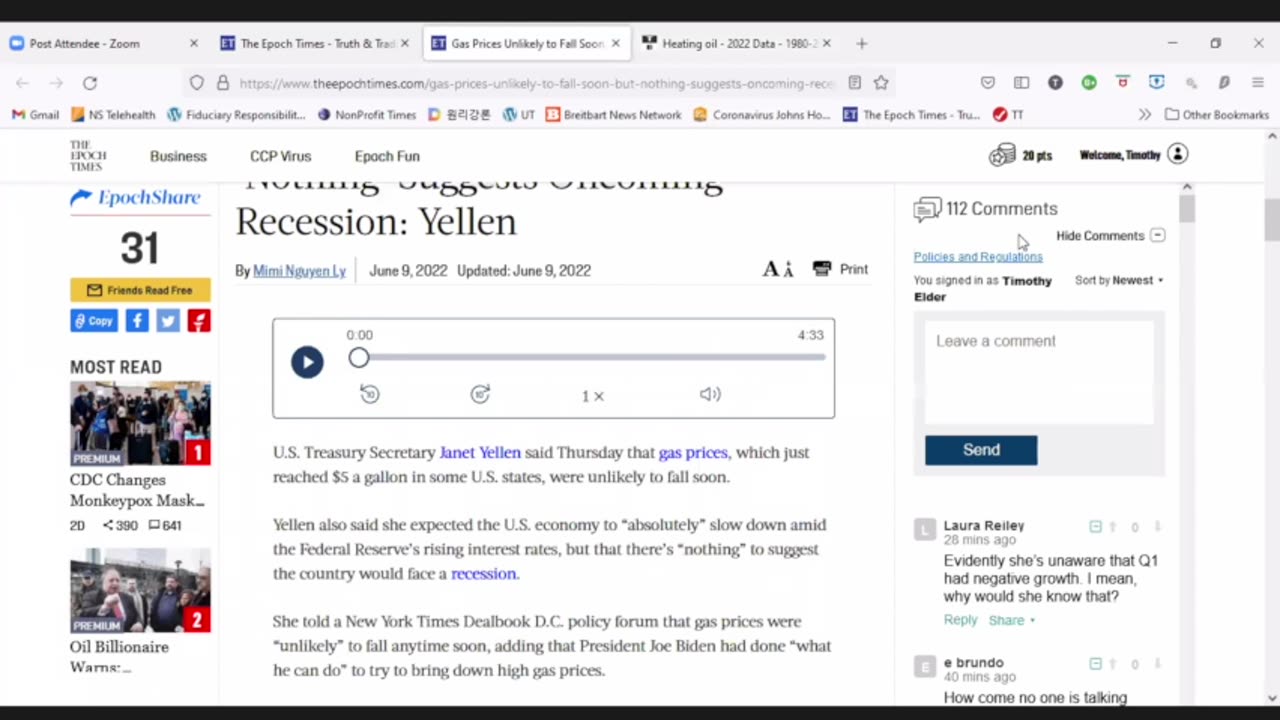Play the article audio

[307, 362]
